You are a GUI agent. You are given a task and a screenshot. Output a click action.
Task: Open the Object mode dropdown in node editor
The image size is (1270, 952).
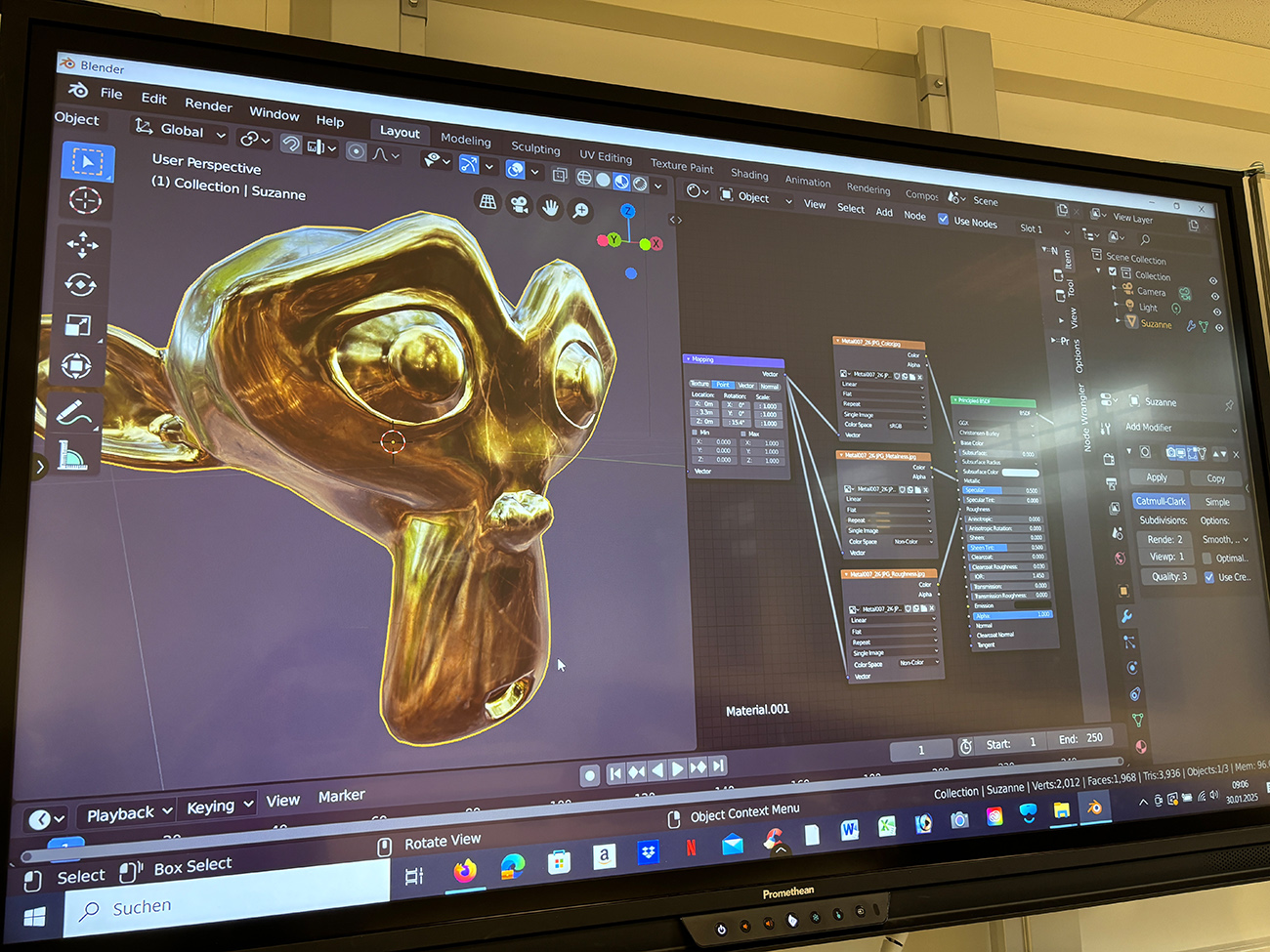coord(755,196)
